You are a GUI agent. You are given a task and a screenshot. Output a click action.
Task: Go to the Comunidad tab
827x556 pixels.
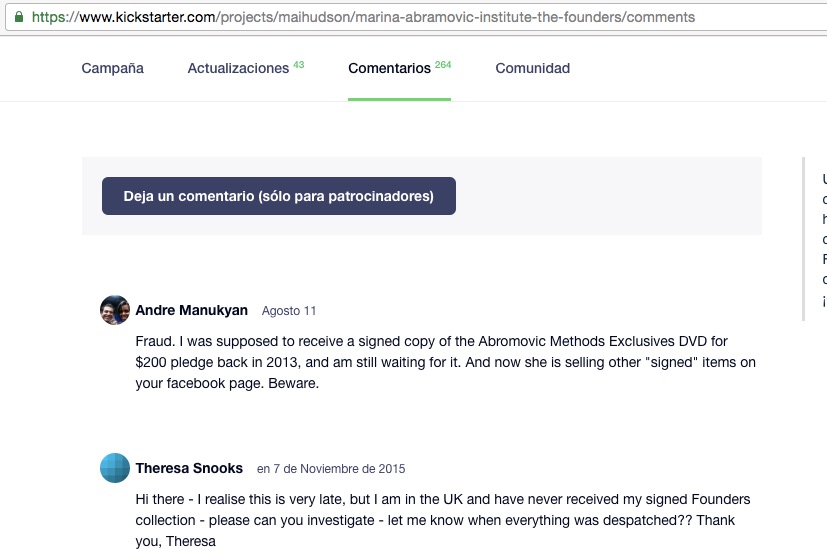pyautogui.click(x=532, y=69)
